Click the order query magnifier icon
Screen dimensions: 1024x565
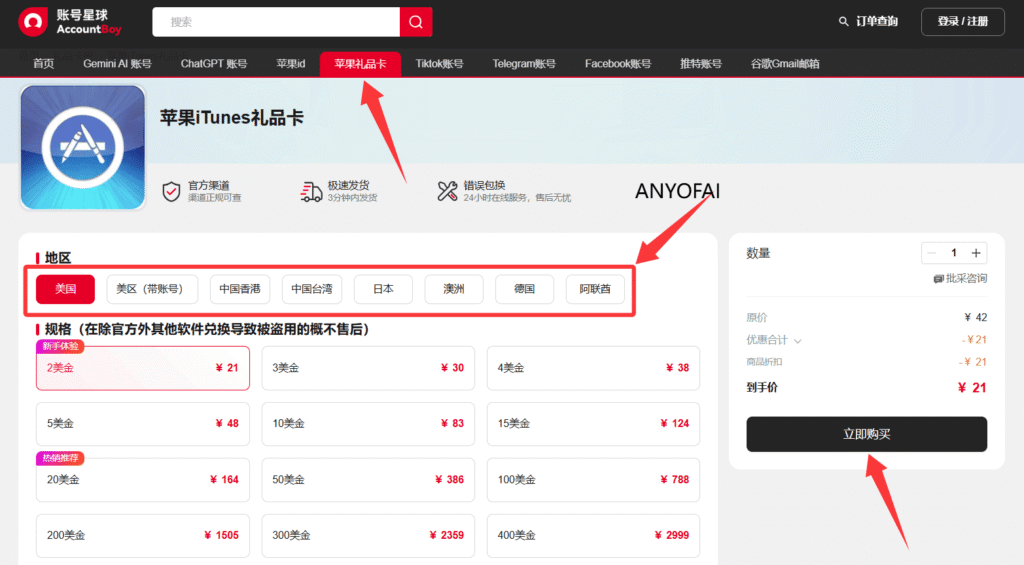pyautogui.click(x=844, y=22)
